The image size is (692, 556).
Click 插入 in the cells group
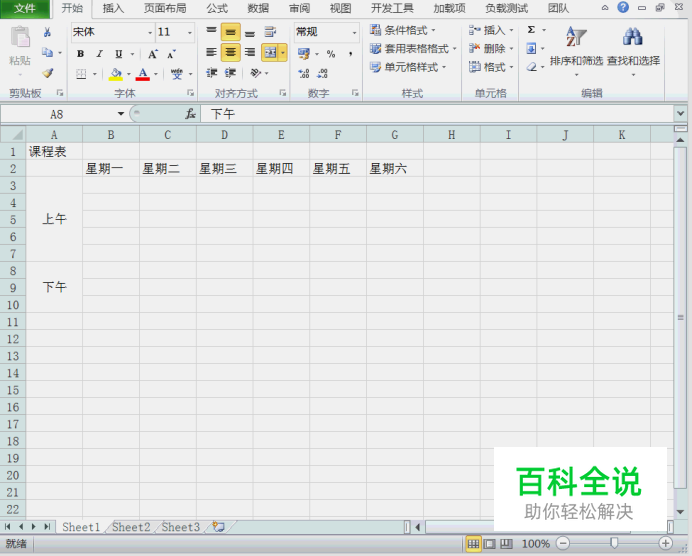click(x=491, y=30)
